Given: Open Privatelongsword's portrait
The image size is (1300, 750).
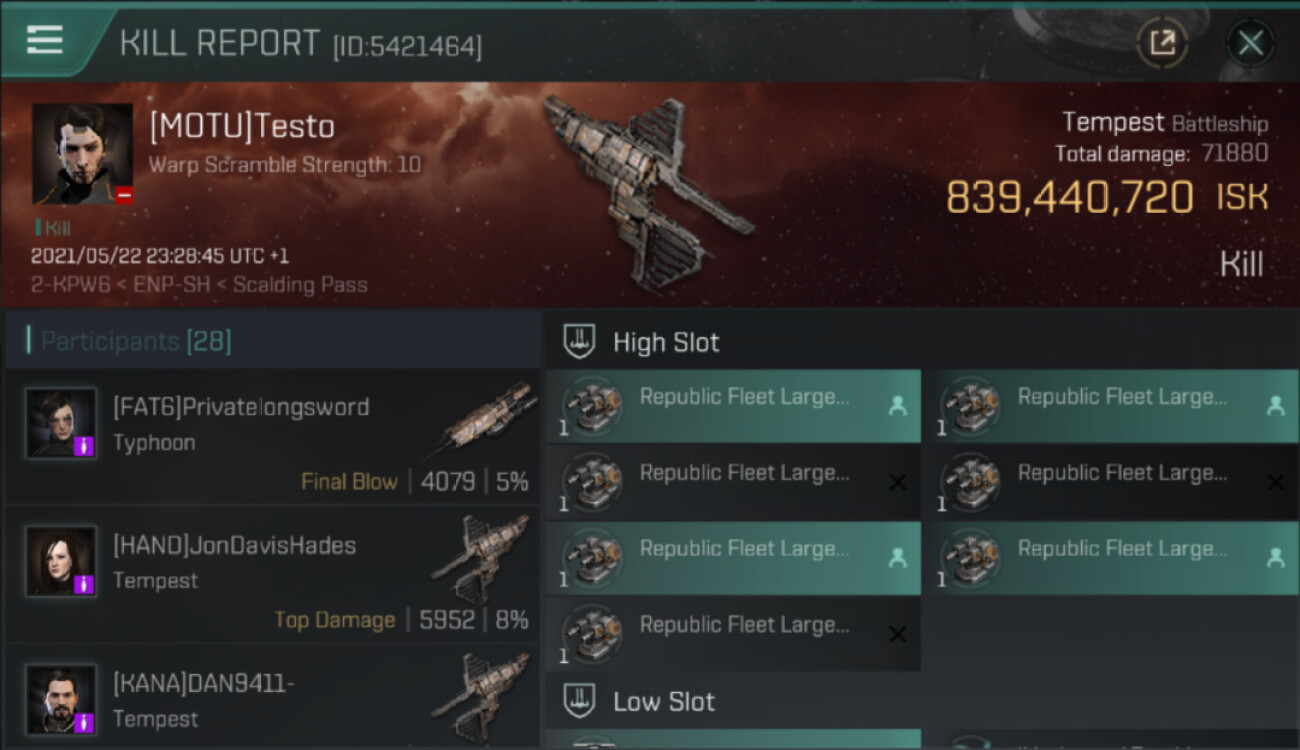Looking at the screenshot, I should point(61,424).
